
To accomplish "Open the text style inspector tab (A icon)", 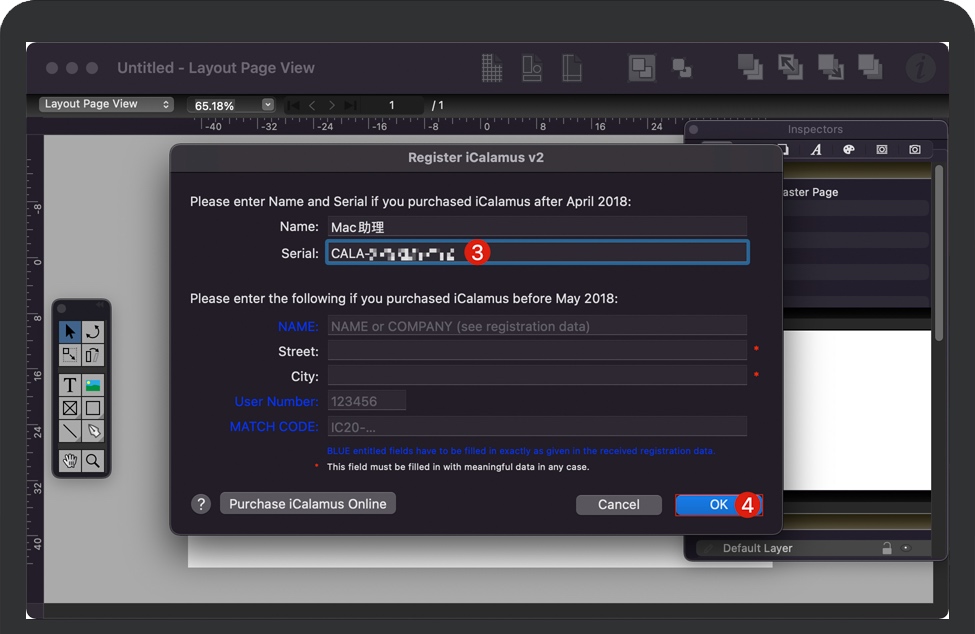I will 816,150.
